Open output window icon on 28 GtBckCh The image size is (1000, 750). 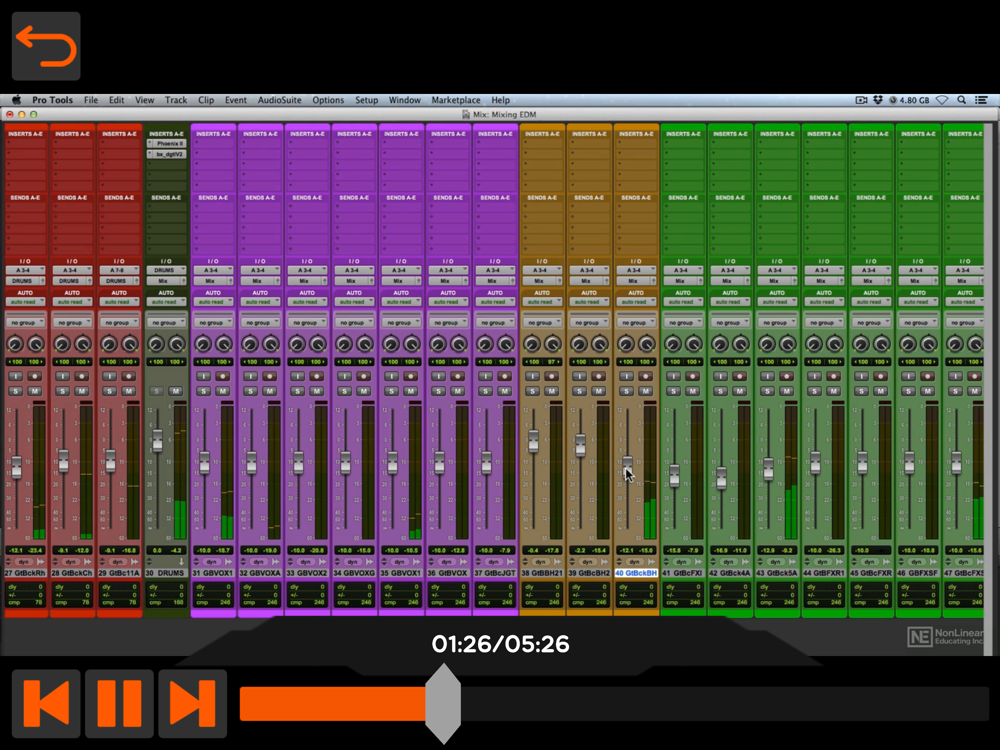coord(88,562)
